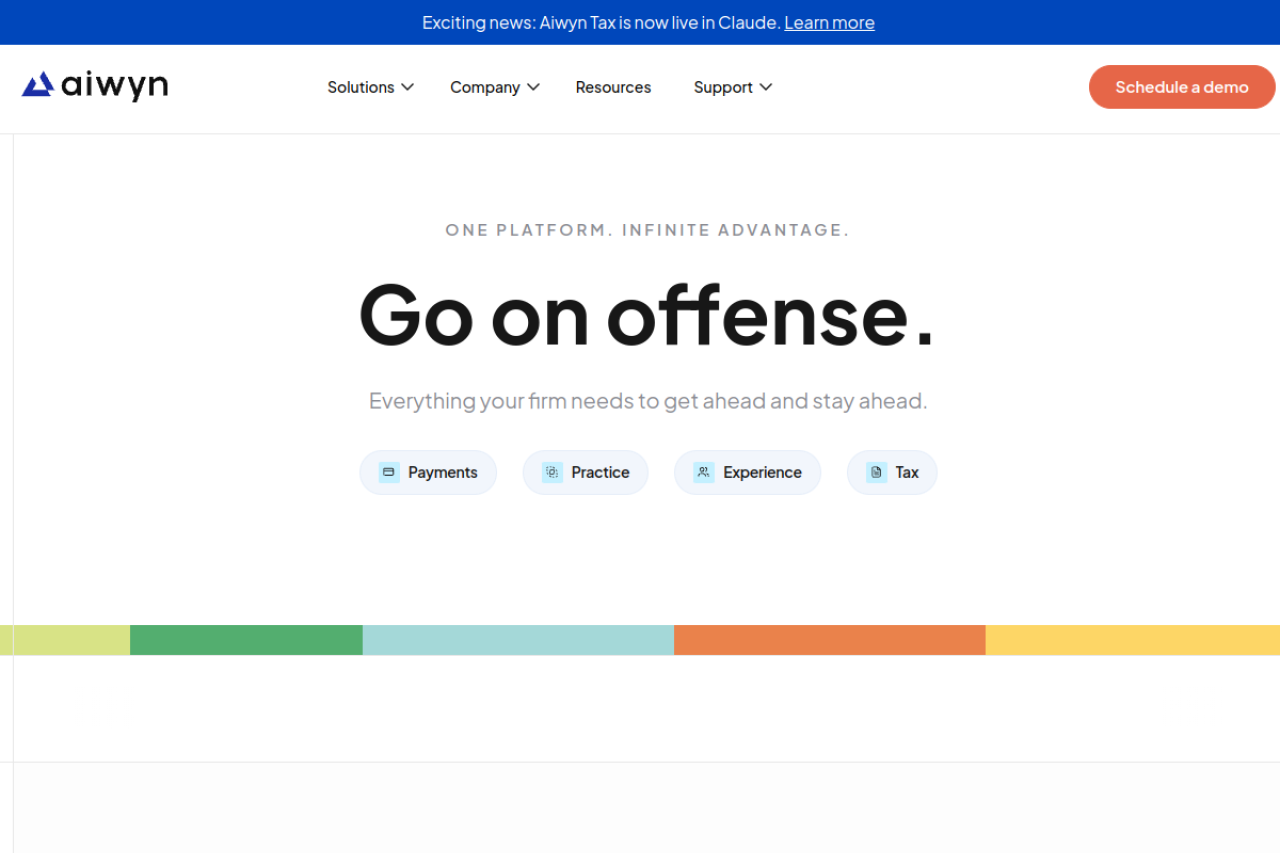The height and width of the screenshot is (853, 1280).
Task: Expand the Company dropdown chevron
Action: coord(534,87)
